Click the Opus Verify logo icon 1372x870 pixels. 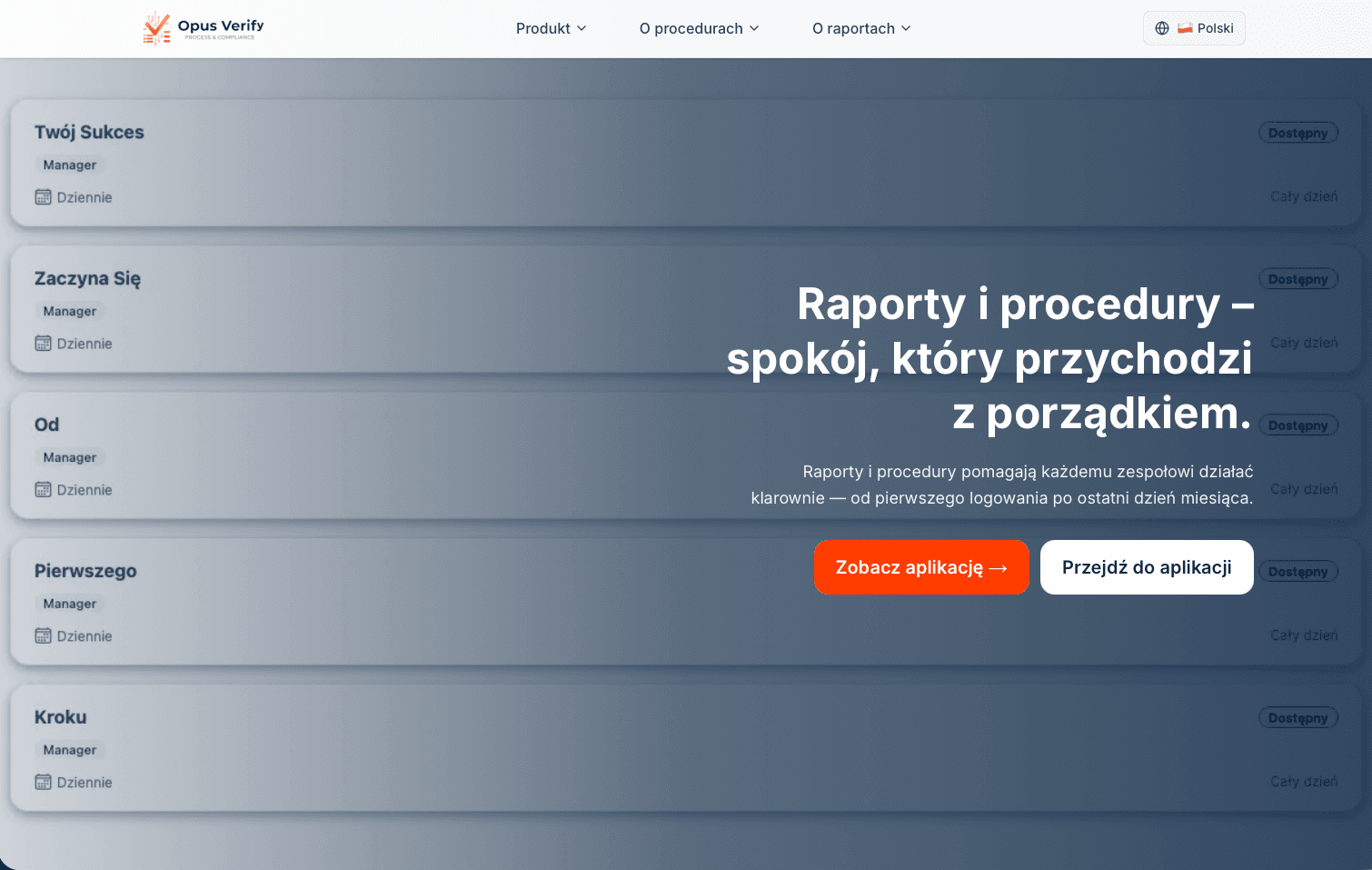(x=156, y=28)
